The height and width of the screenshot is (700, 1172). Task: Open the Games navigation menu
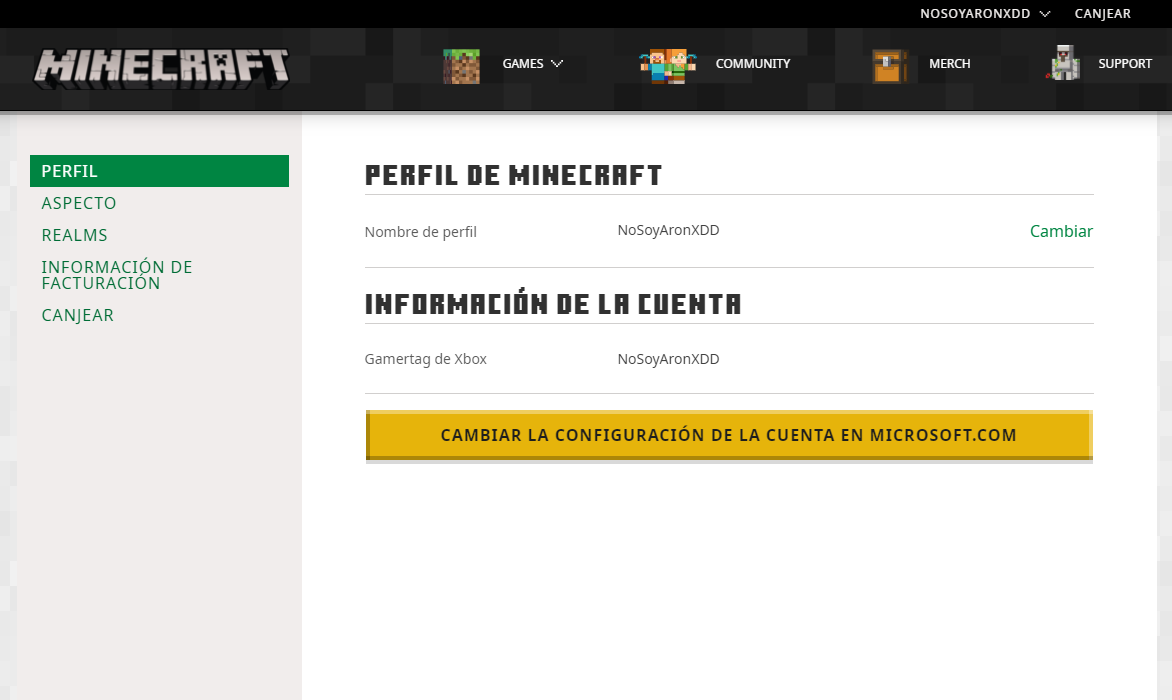(522, 64)
